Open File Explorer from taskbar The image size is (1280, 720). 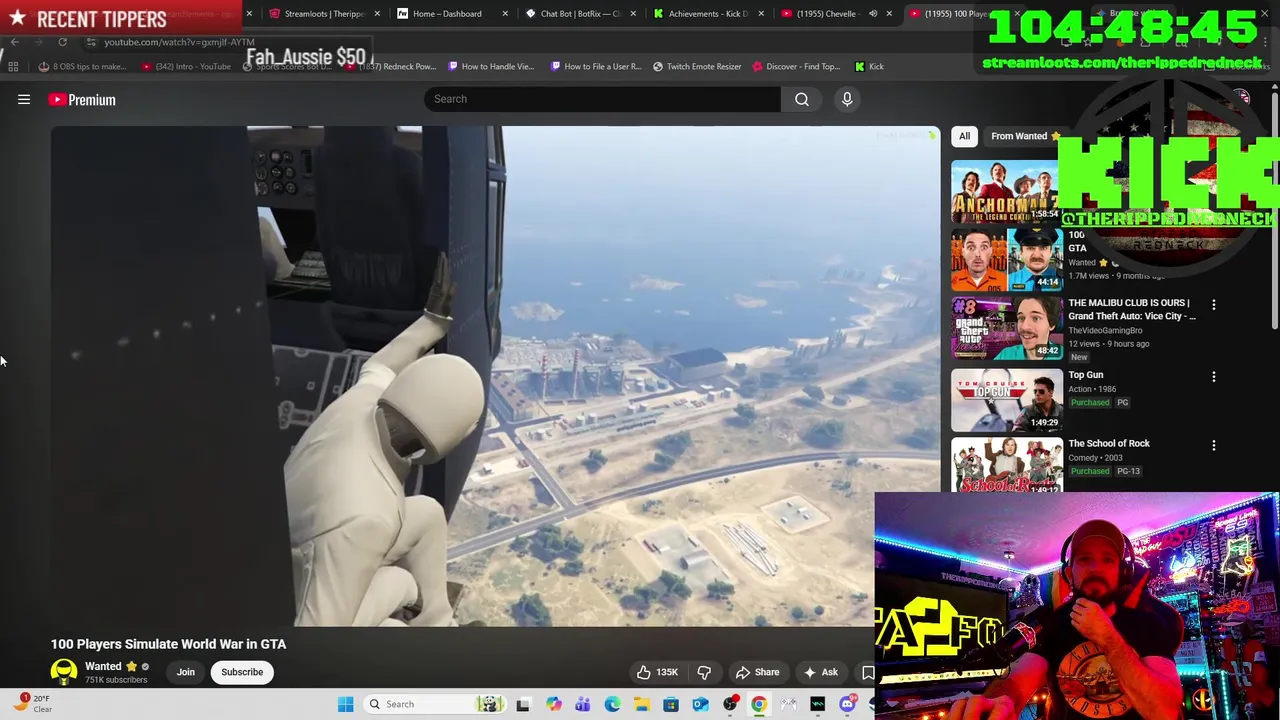coord(641,704)
